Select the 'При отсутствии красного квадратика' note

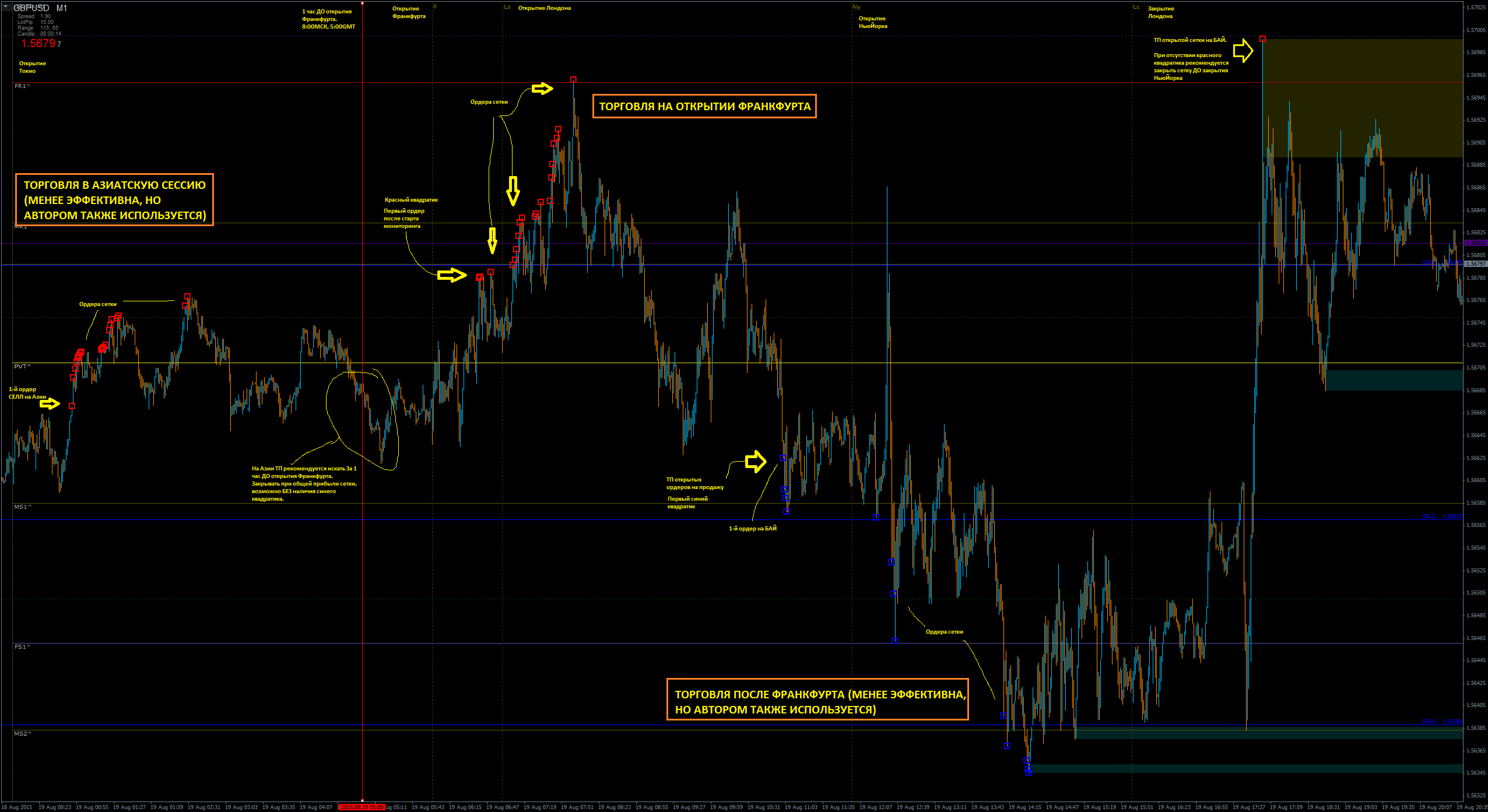[x=1191, y=66]
